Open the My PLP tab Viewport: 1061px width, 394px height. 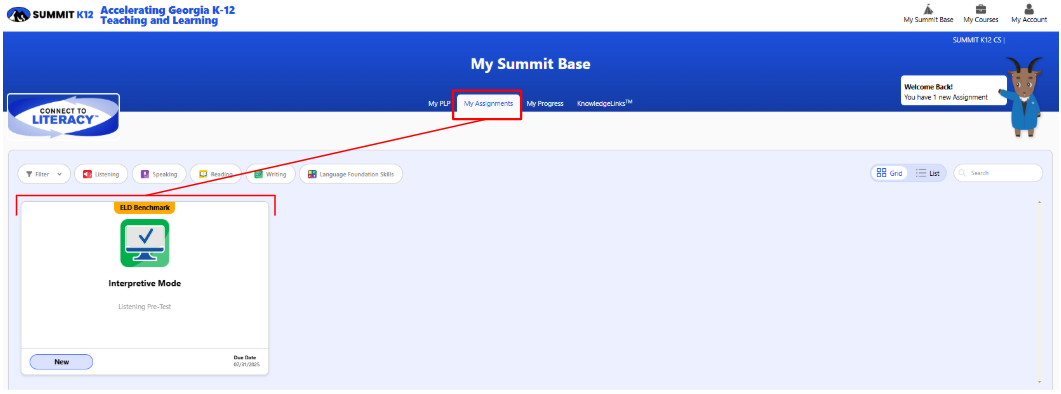(x=439, y=104)
